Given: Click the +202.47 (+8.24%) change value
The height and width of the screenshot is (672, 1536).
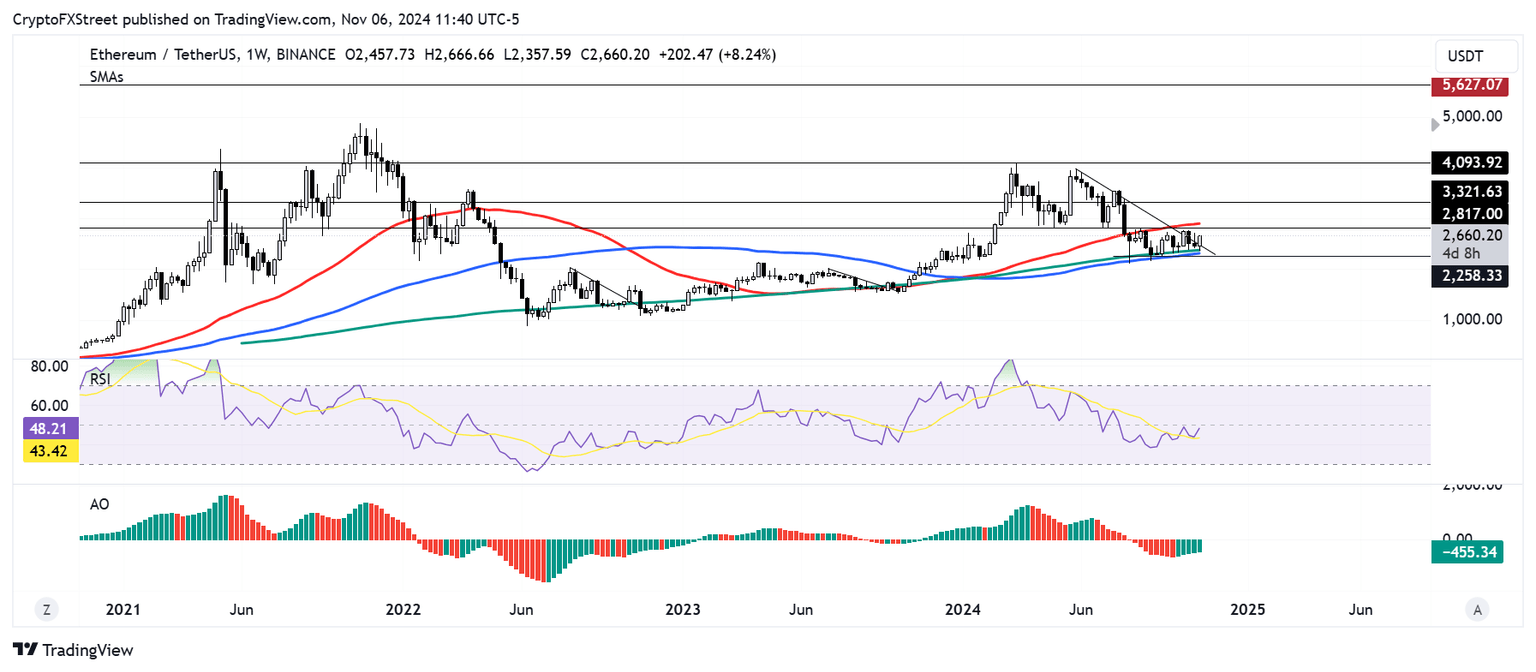Looking at the screenshot, I should 715,55.
